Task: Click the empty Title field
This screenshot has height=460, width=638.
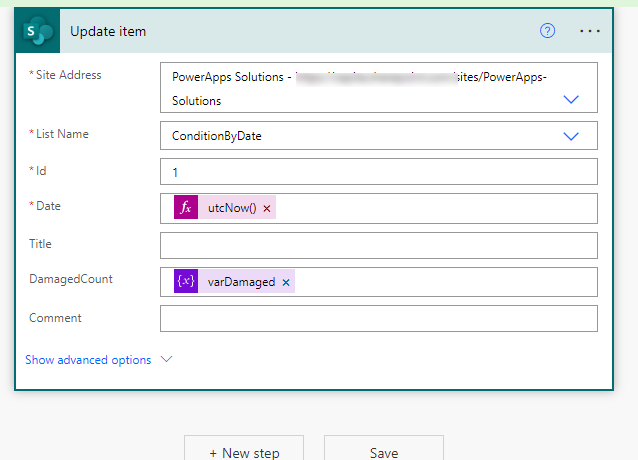Action: pos(378,245)
